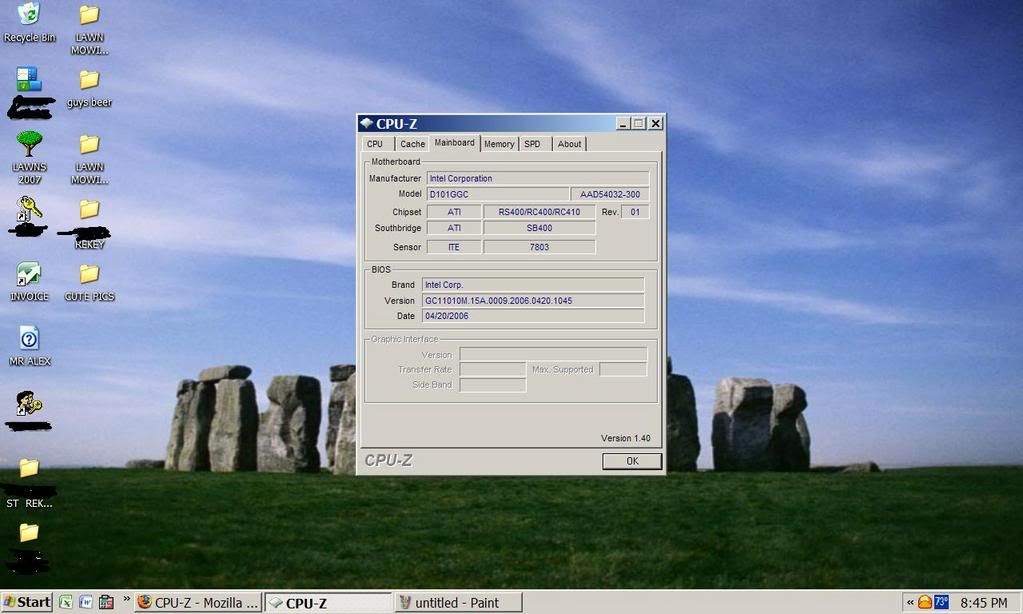Close the CPU-Z window

coord(656,123)
